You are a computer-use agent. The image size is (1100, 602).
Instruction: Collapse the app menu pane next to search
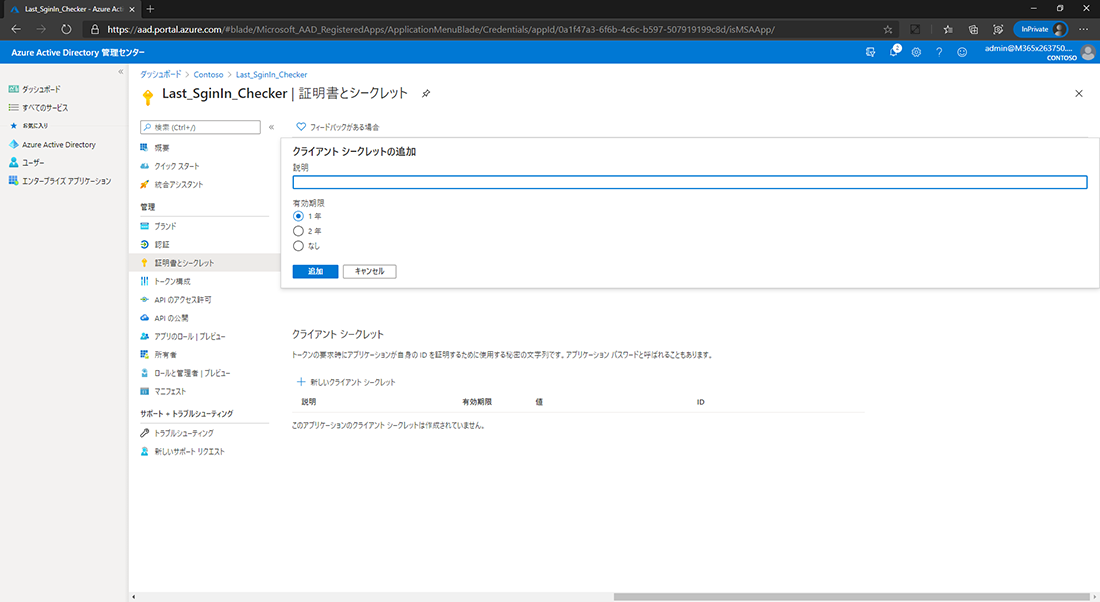271,127
